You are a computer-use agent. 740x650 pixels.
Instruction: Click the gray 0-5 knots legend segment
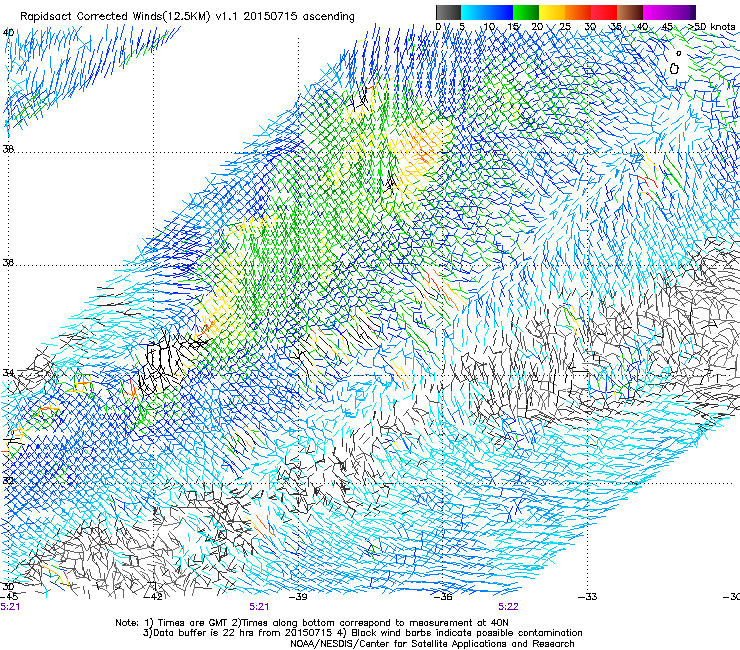[448, 12]
